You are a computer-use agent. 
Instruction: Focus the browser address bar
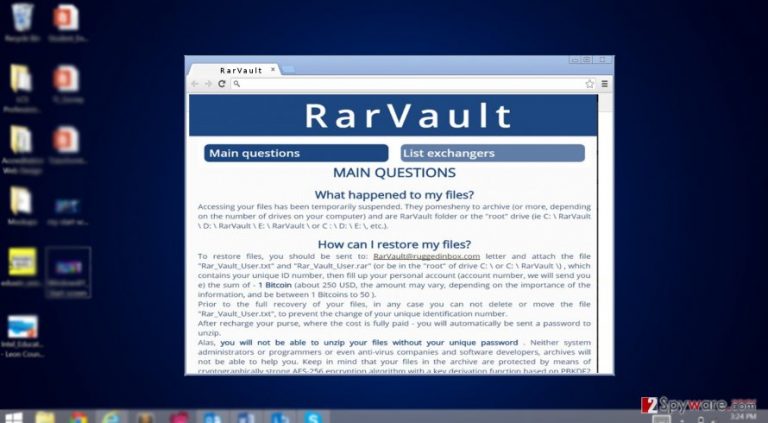[x=411, y=84]
